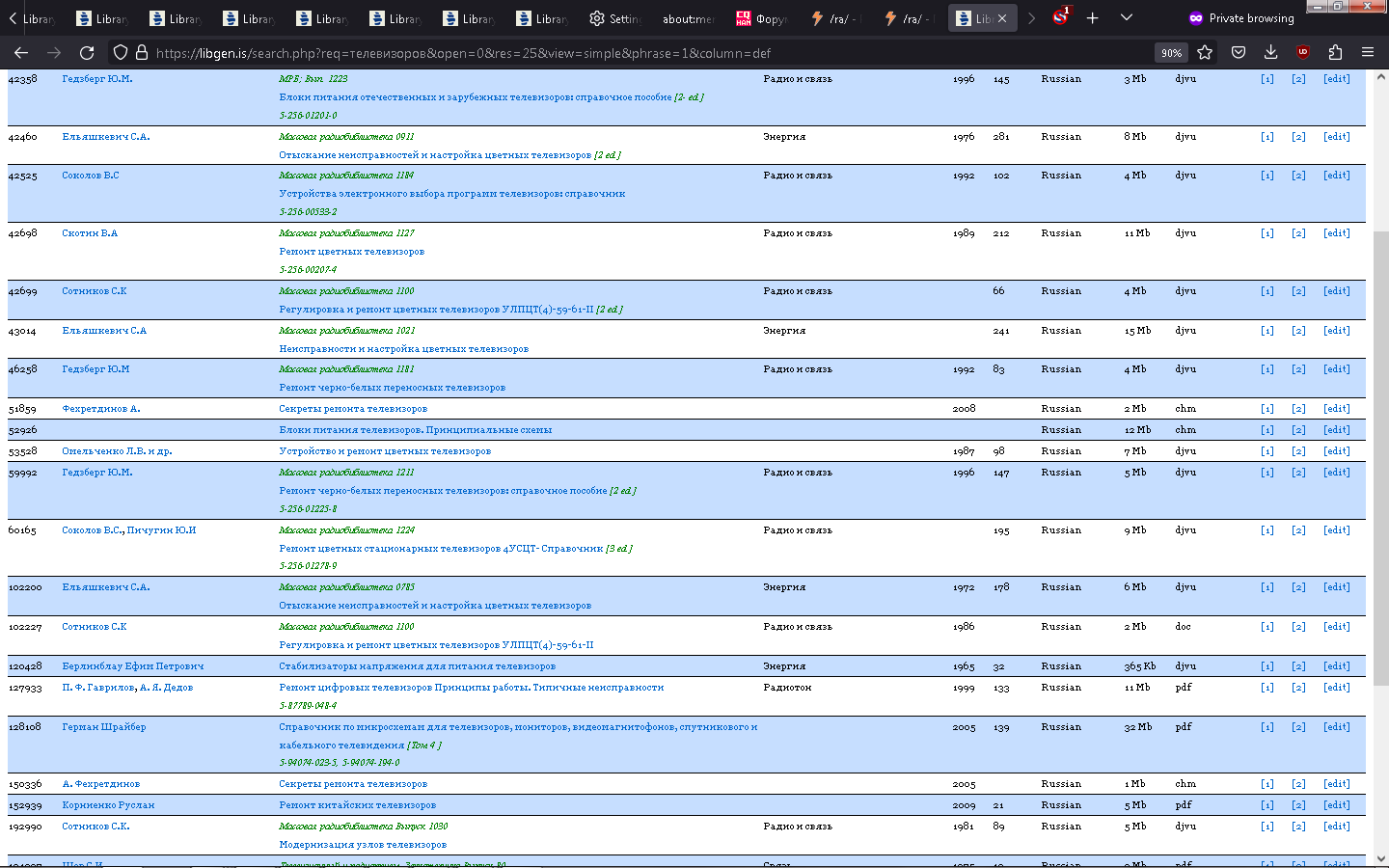Switch to the Settings tab

point(613,18)
